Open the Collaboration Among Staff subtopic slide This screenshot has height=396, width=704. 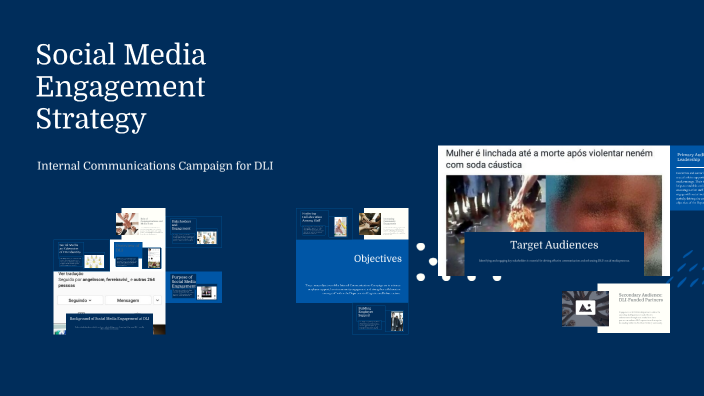324,224
